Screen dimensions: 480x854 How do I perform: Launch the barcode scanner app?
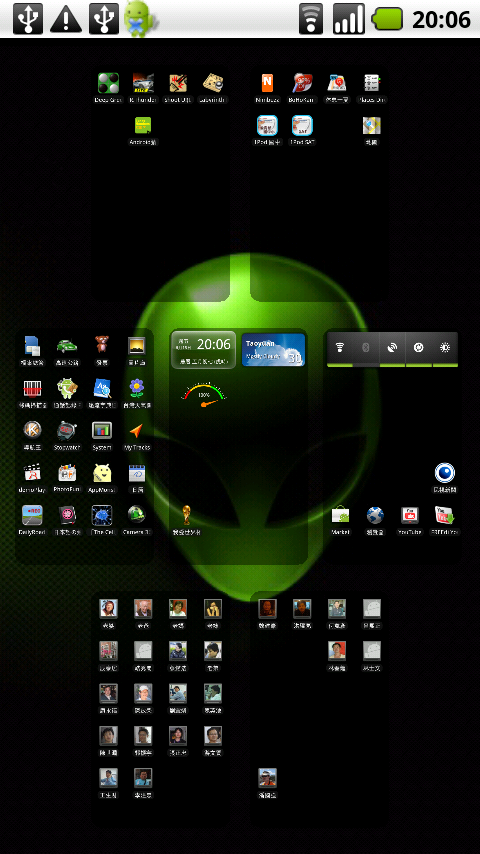click(32, 388)
